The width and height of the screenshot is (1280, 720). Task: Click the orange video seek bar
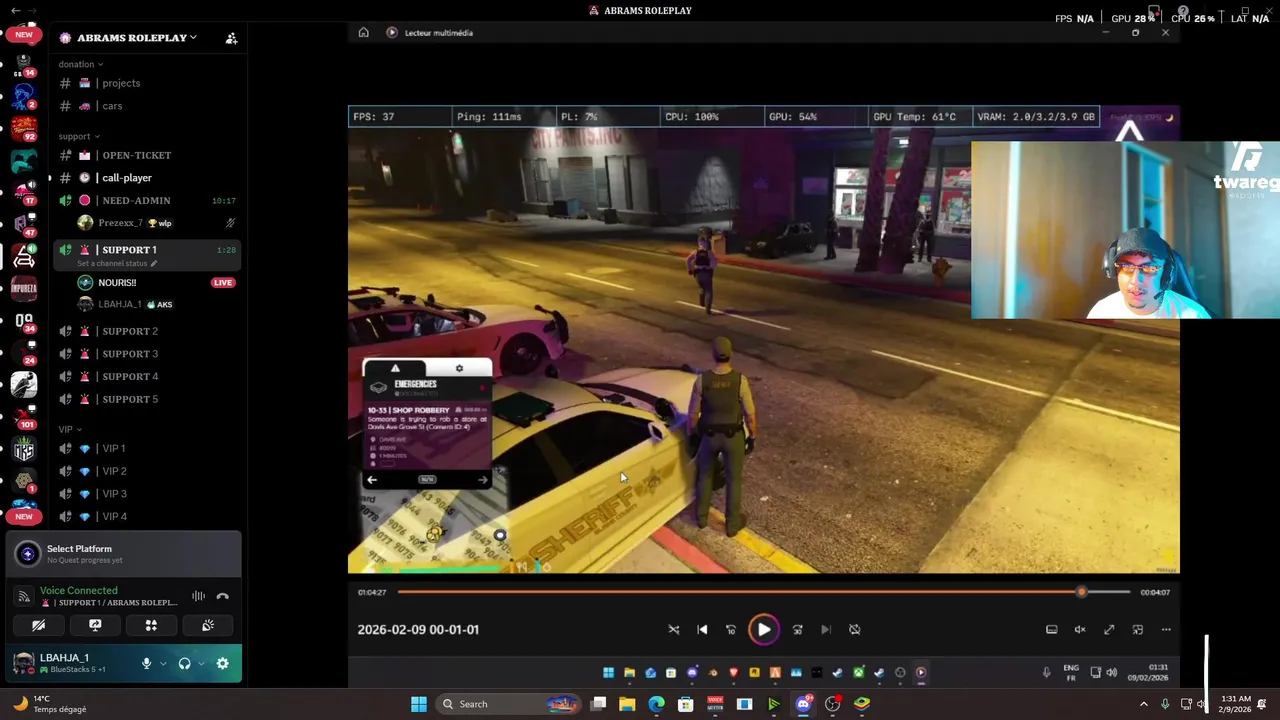764,592
